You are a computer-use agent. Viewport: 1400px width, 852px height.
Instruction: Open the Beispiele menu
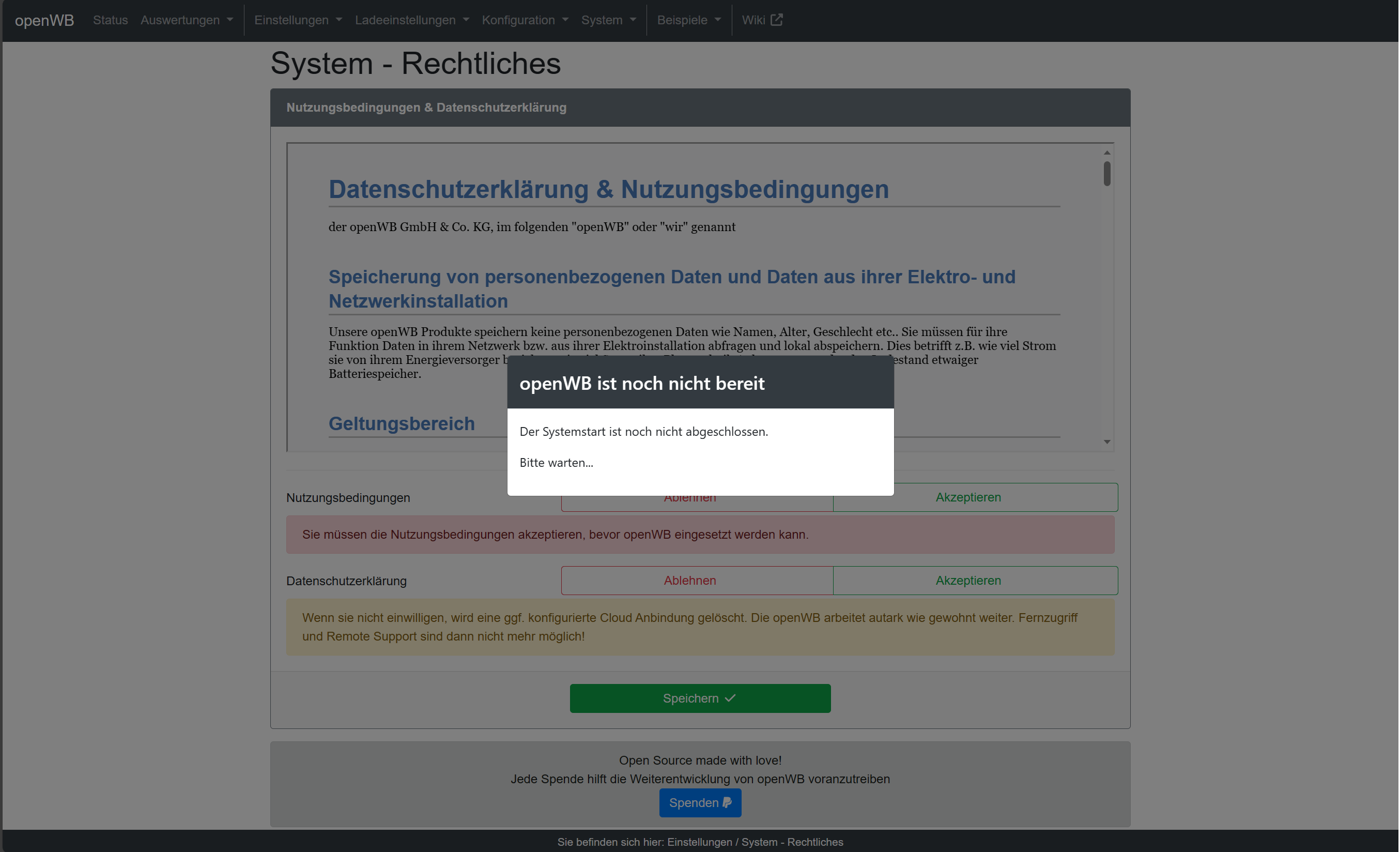(689, 21)
